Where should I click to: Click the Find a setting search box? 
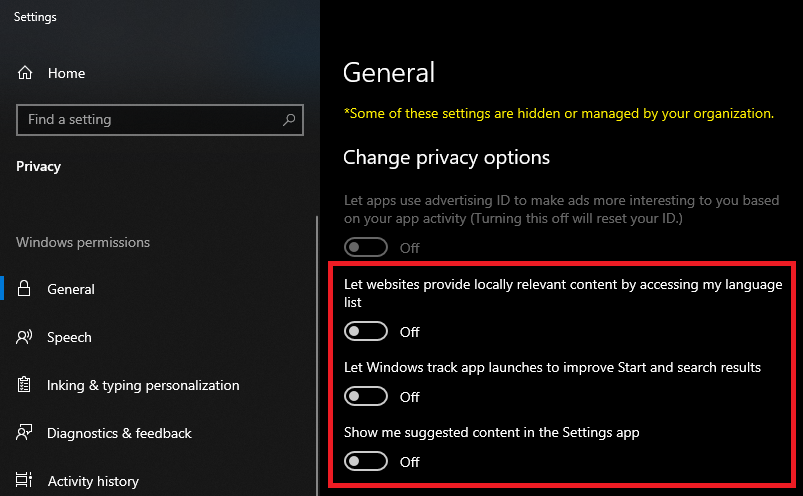point(150,120)
